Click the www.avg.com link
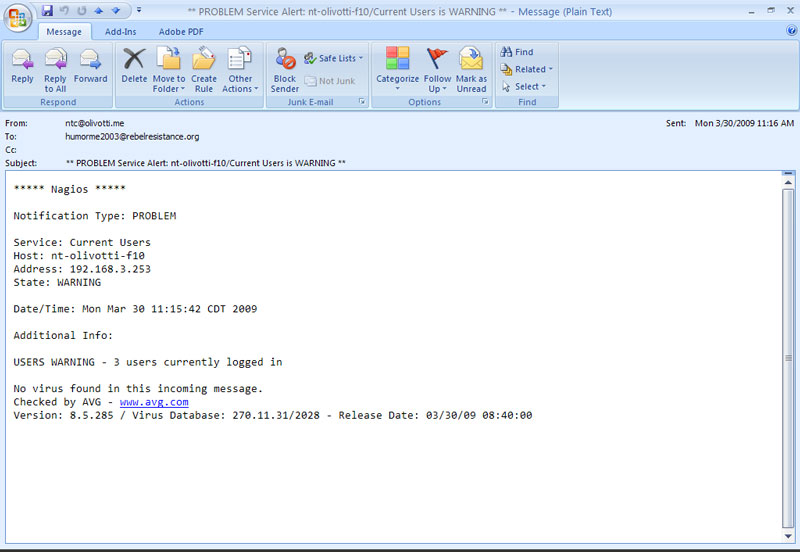800x552 pixels. click(x=154, y=402)
